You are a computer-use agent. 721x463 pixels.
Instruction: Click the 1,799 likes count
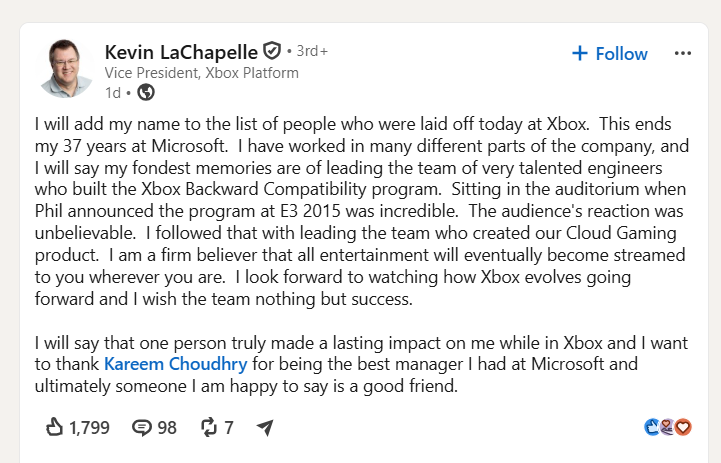pyautogui.click(x=89, y=428)
